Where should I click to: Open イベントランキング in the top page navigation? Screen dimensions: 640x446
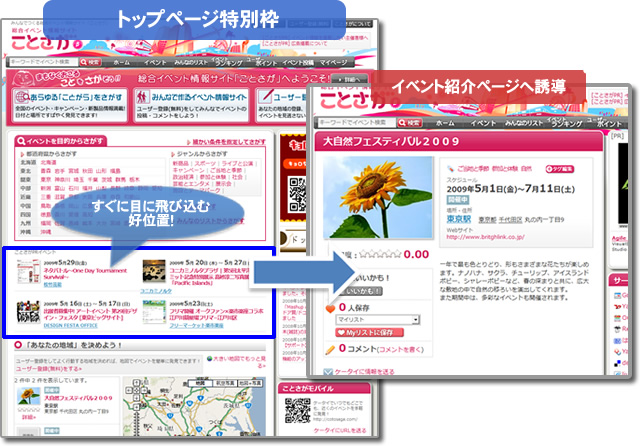coord(229,62)
